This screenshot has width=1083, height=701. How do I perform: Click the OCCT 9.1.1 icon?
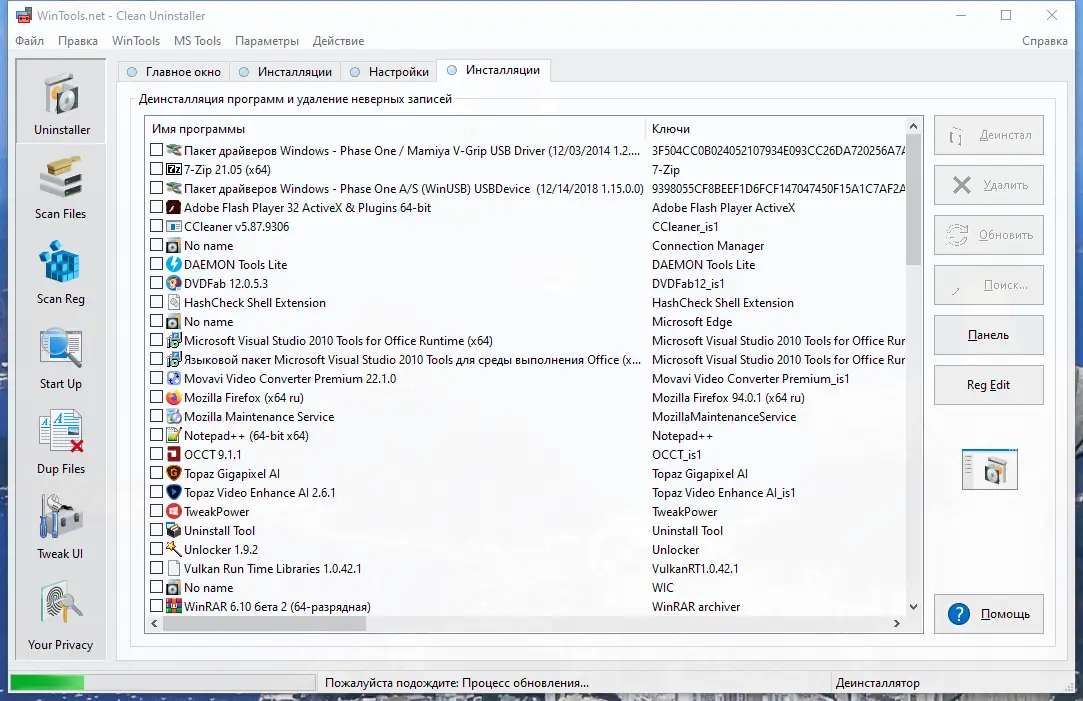click(174, 454)
